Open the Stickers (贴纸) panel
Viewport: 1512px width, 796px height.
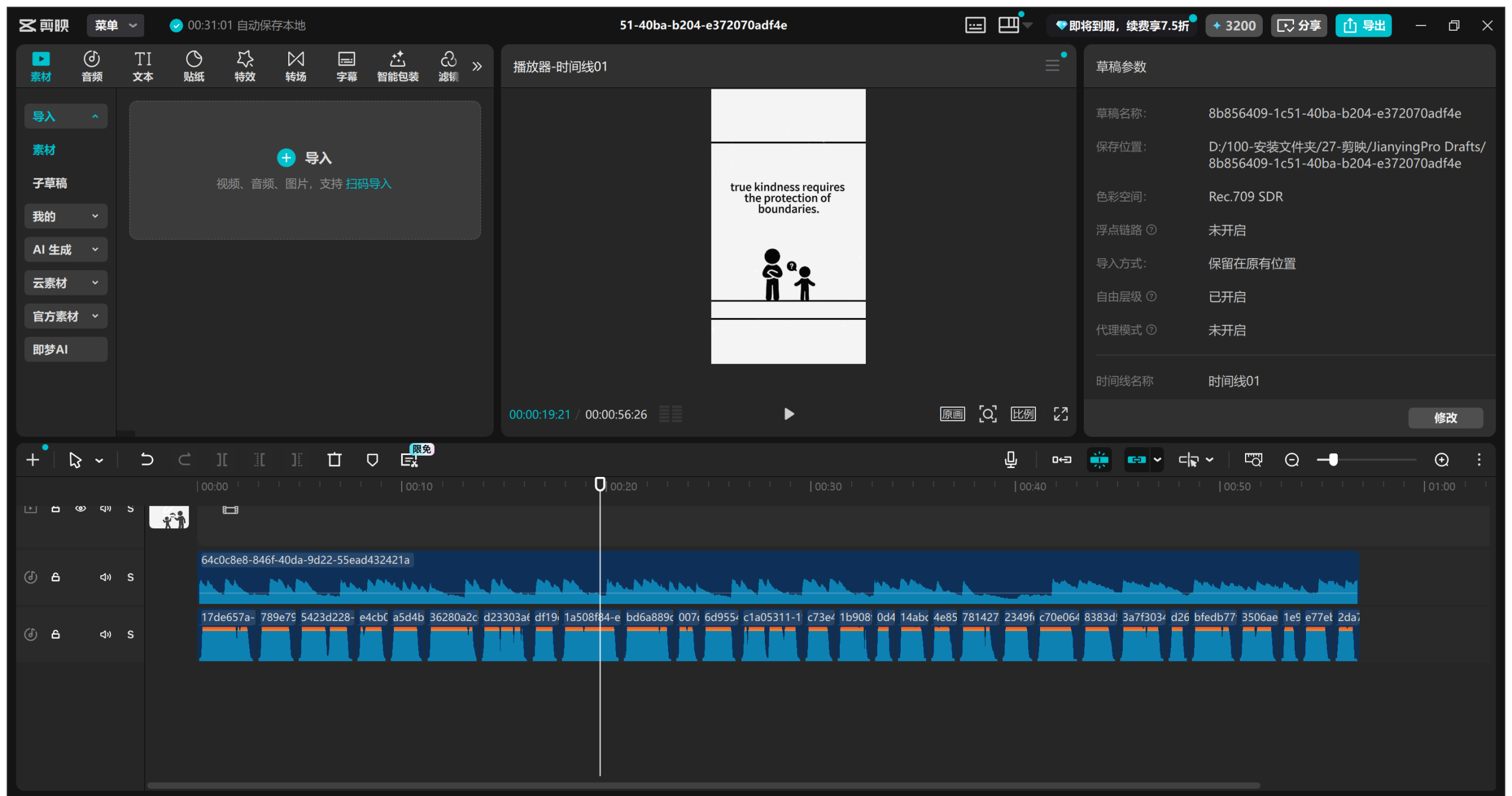(x=194, y=66)
